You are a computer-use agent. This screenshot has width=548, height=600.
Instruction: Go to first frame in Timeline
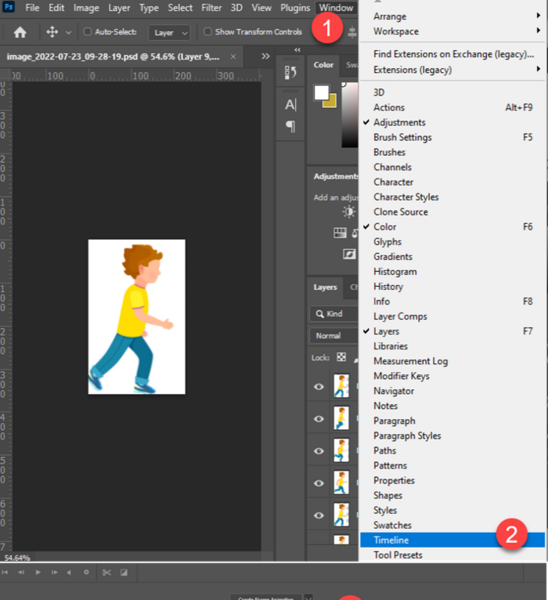(x=5, y=572)
